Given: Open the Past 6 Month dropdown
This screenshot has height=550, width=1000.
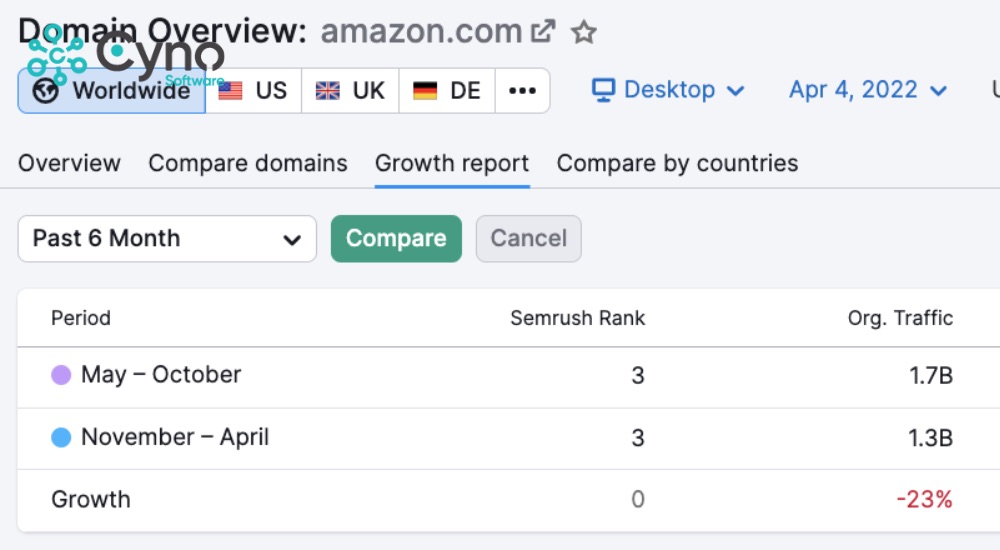Looking at the screenshot, I should click(x=167, y=239).
